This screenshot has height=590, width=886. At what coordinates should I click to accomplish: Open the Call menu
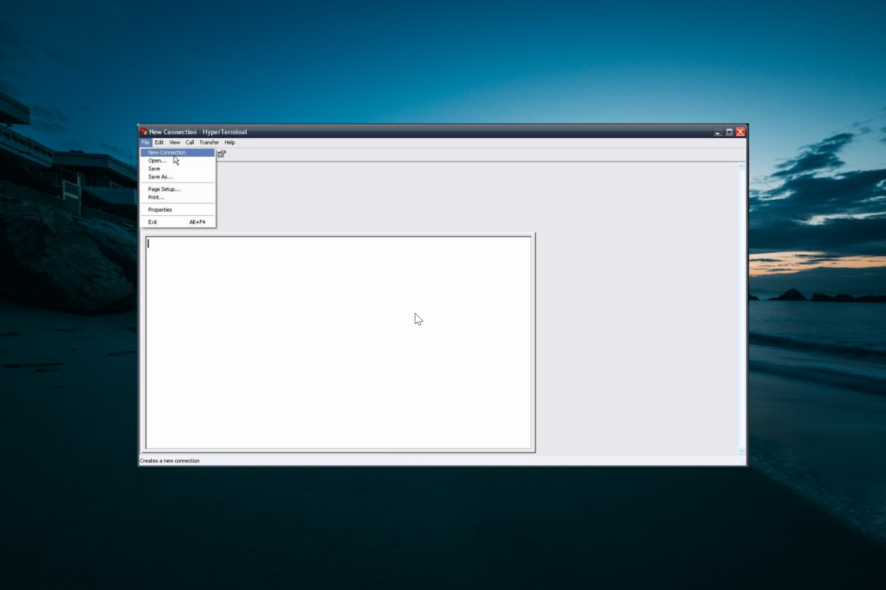tap(187, 141)
